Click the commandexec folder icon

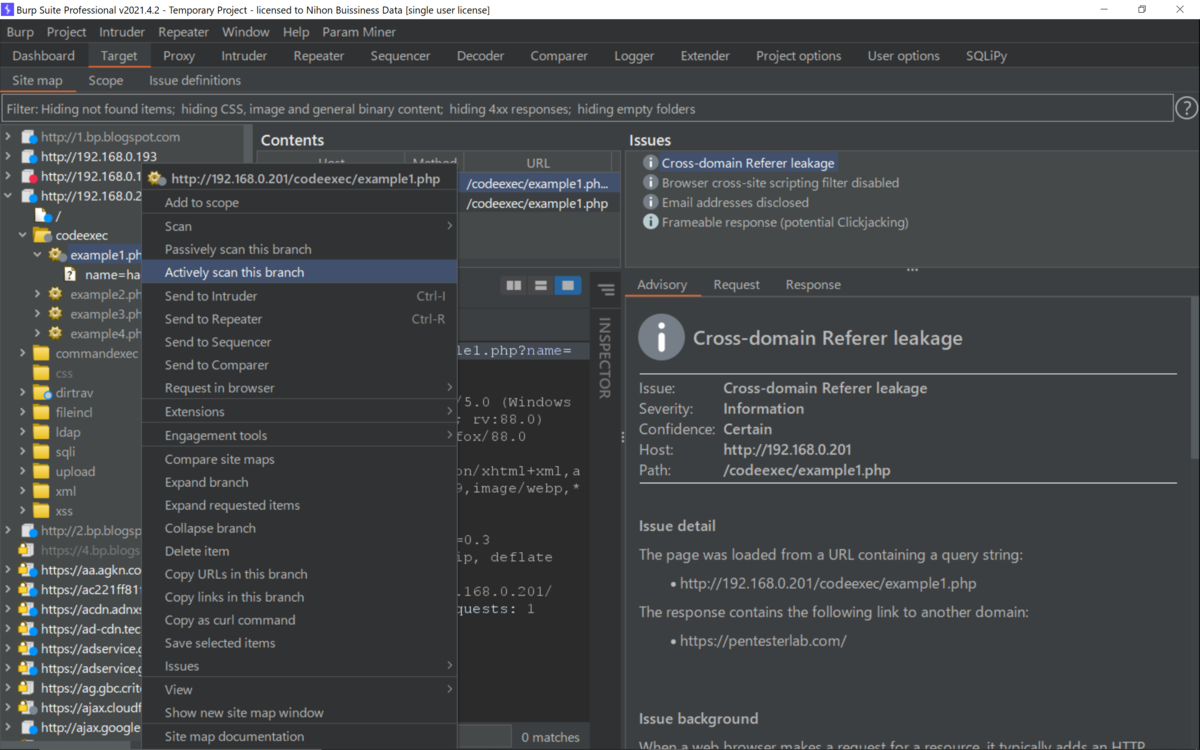[x=42, y=354]
